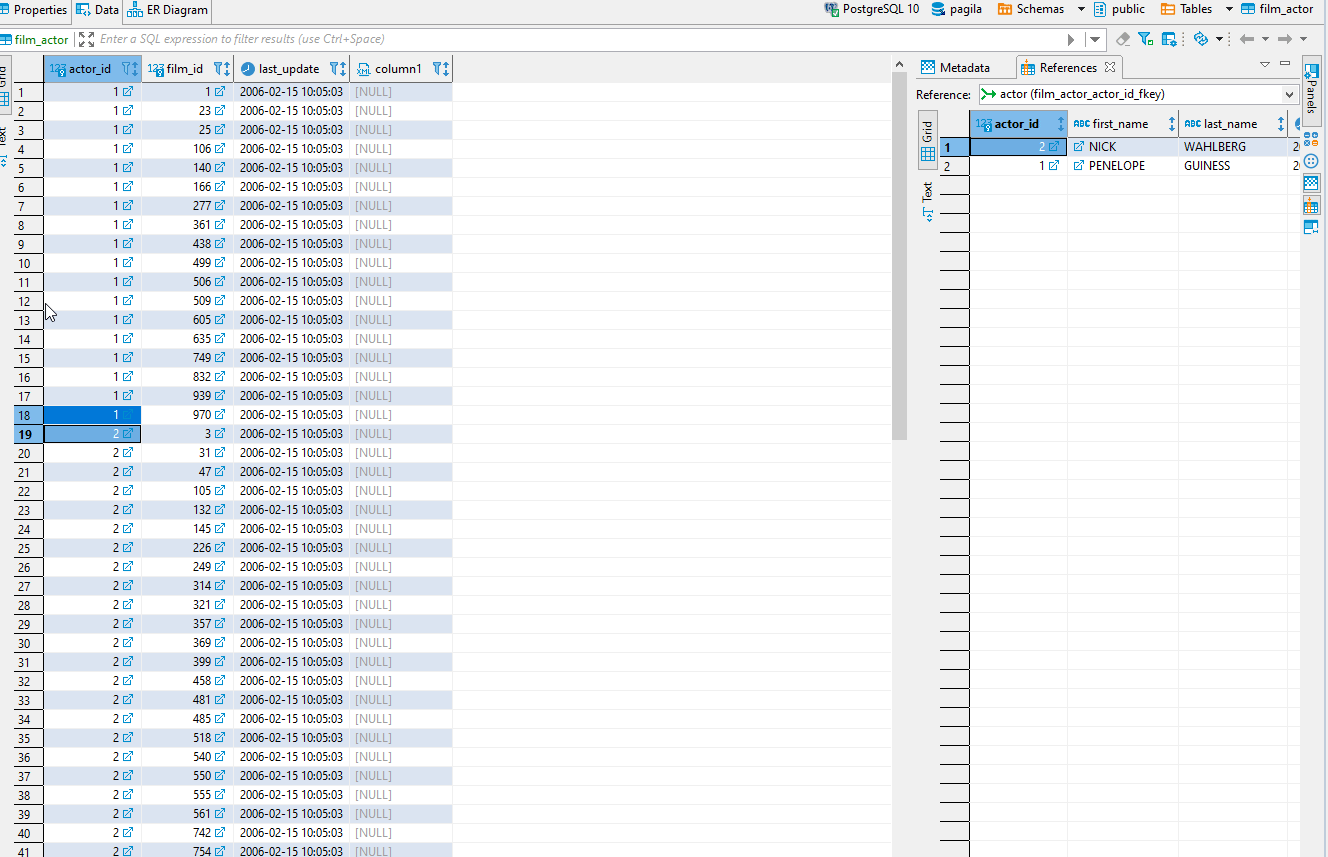The image size is (1328, 857).
Task: Open link icon for film_id 23
Action: [220, 111]
